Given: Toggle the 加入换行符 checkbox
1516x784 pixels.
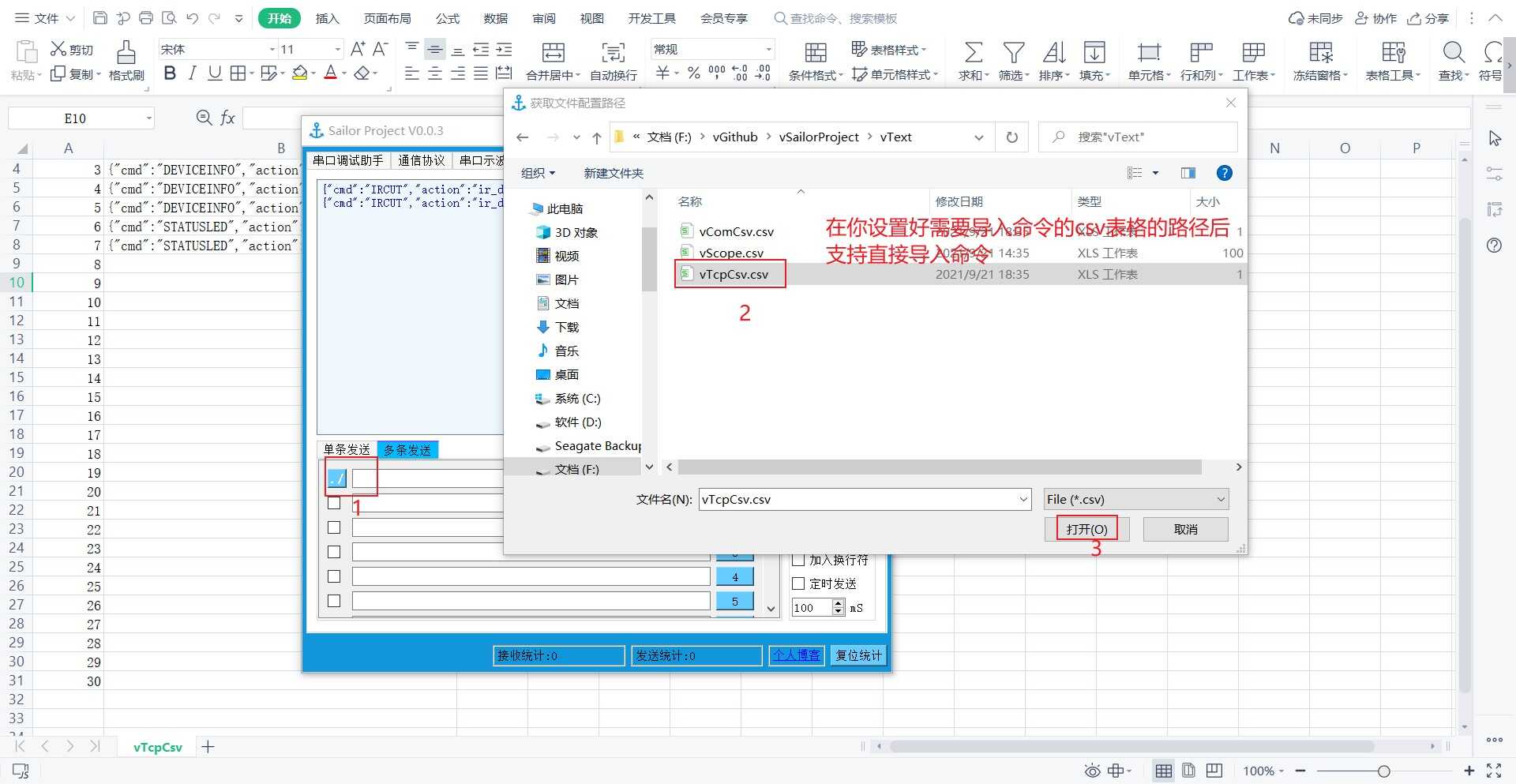Looking at the screenshot, I should [x=798, y=560].
